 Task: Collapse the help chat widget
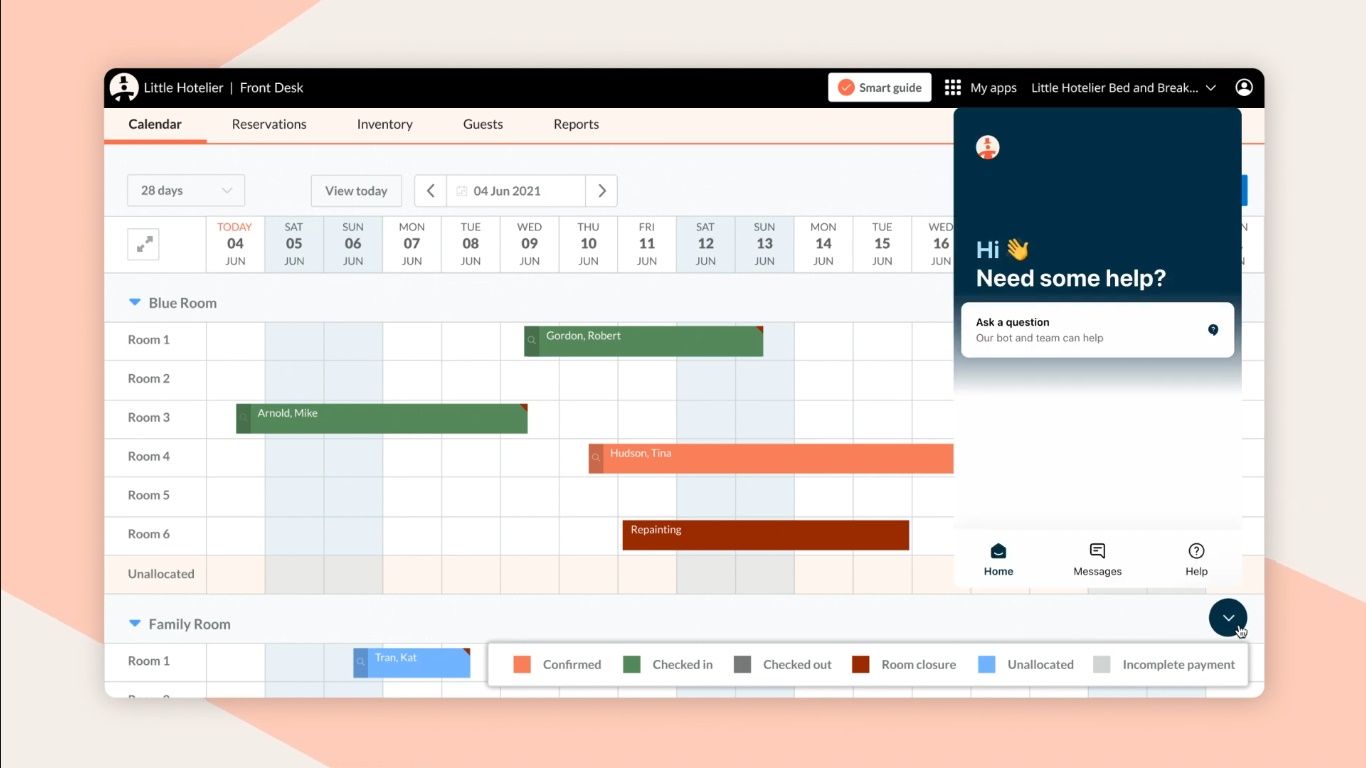tap(1228, 618)
